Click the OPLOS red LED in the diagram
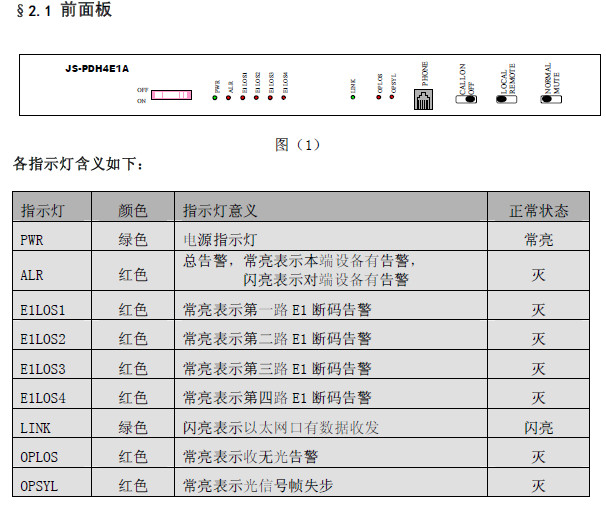The width and height of the screenshot is (606, 508). click(379, 97)
